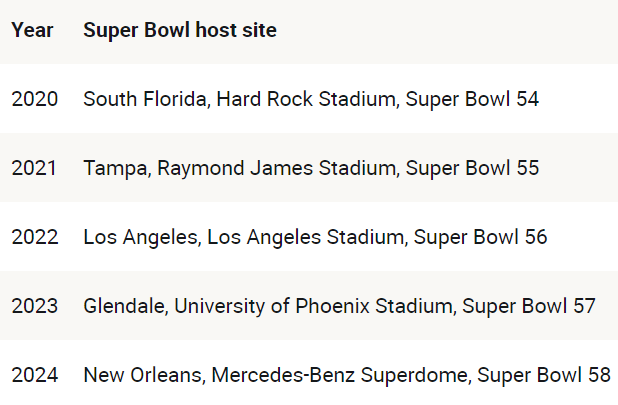Select the 2021 year cell

[35, 168]
